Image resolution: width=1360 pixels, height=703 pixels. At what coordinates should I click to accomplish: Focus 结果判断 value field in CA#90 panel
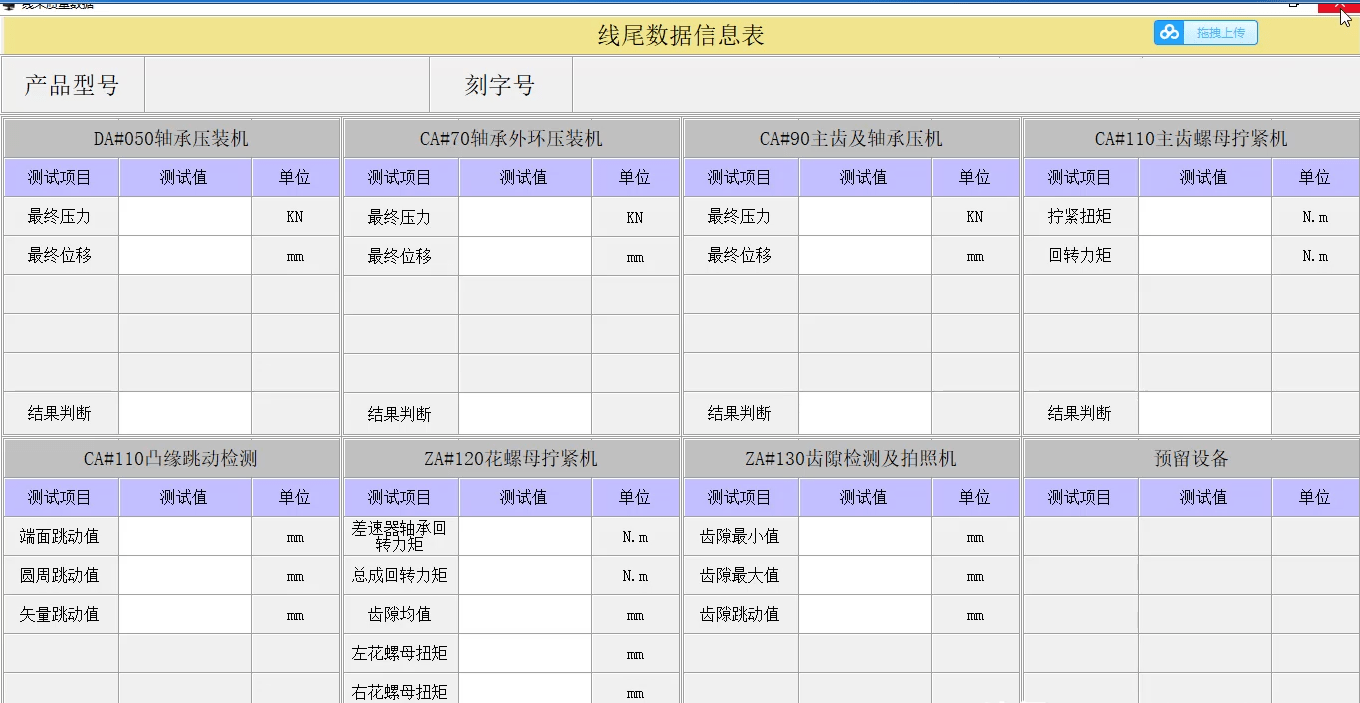pos(865,413)
